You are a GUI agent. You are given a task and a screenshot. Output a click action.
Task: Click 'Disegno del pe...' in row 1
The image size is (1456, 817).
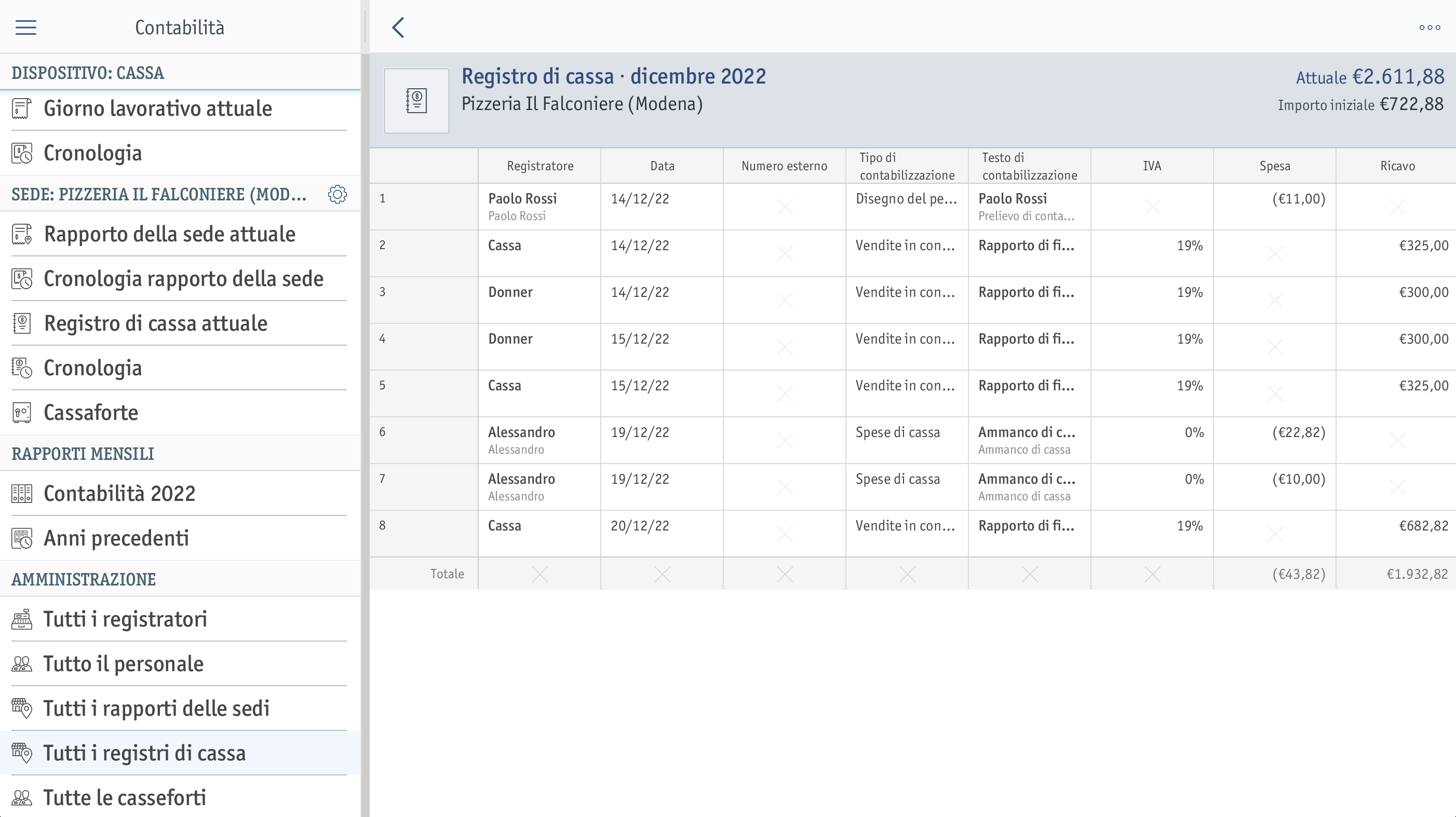[906, 199]
